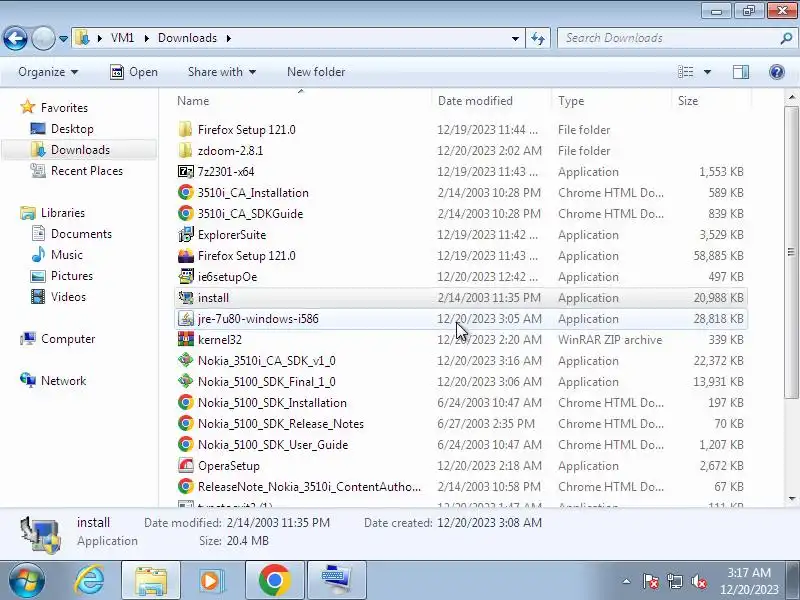Select the Nokia_3510i_CA_SDK_v1_0 icon

pyautogui.click(x=186, y=360)
